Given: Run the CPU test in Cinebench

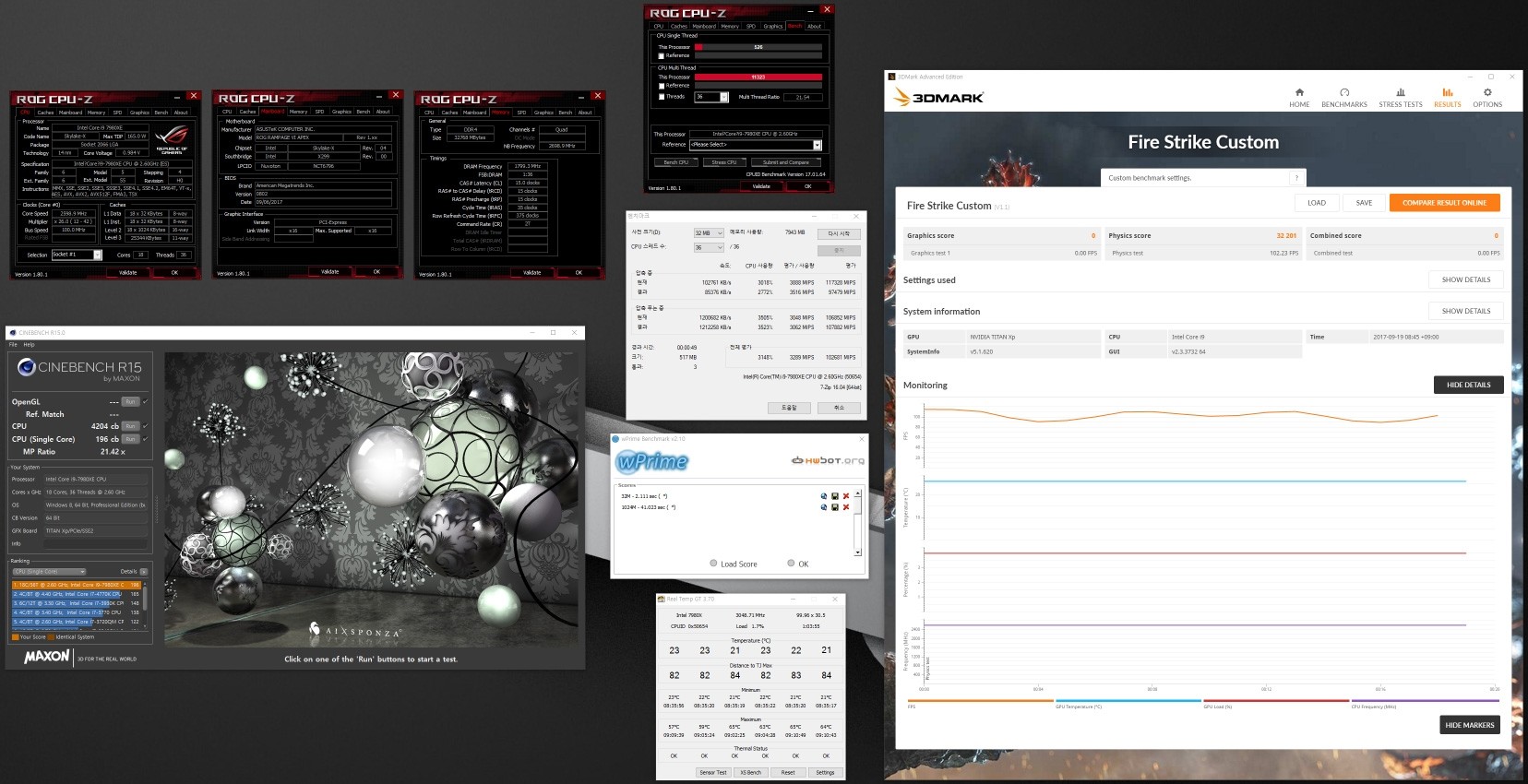Looking at the screenshot, I should 130,426.
